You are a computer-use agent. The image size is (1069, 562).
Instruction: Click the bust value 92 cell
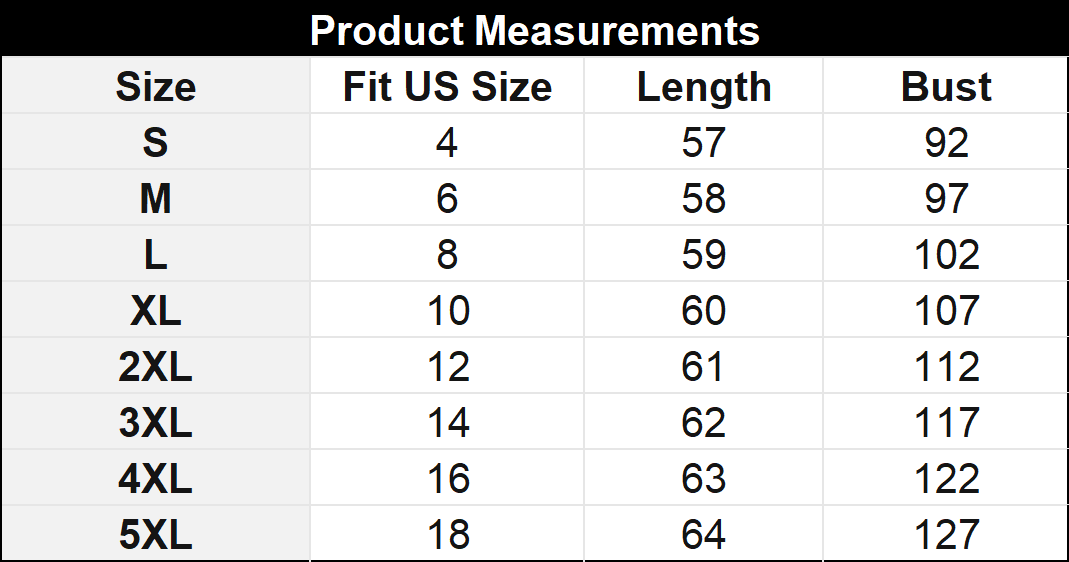pyautogui.click(x=946, y=143)
